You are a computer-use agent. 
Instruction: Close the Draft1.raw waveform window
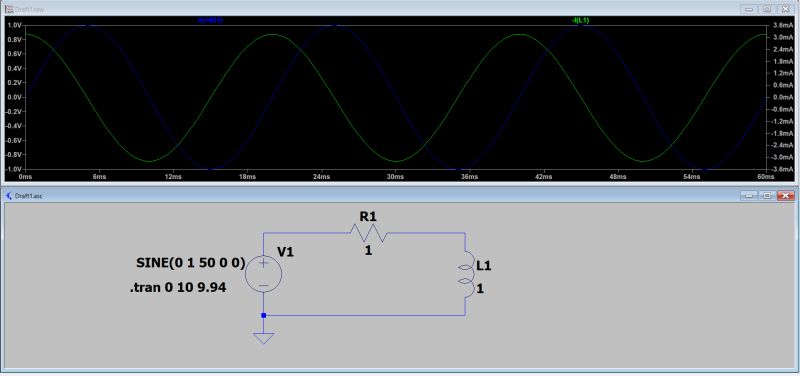tap(786, 9)
